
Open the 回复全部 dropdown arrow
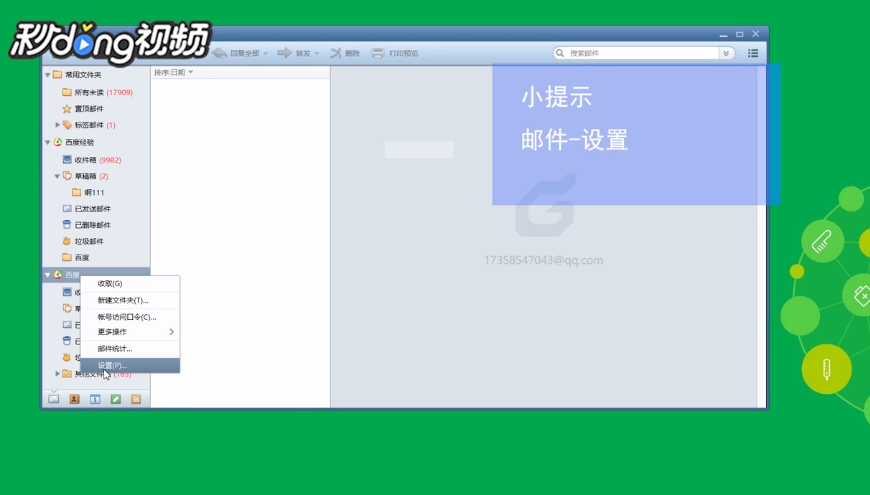pos(265,54)
